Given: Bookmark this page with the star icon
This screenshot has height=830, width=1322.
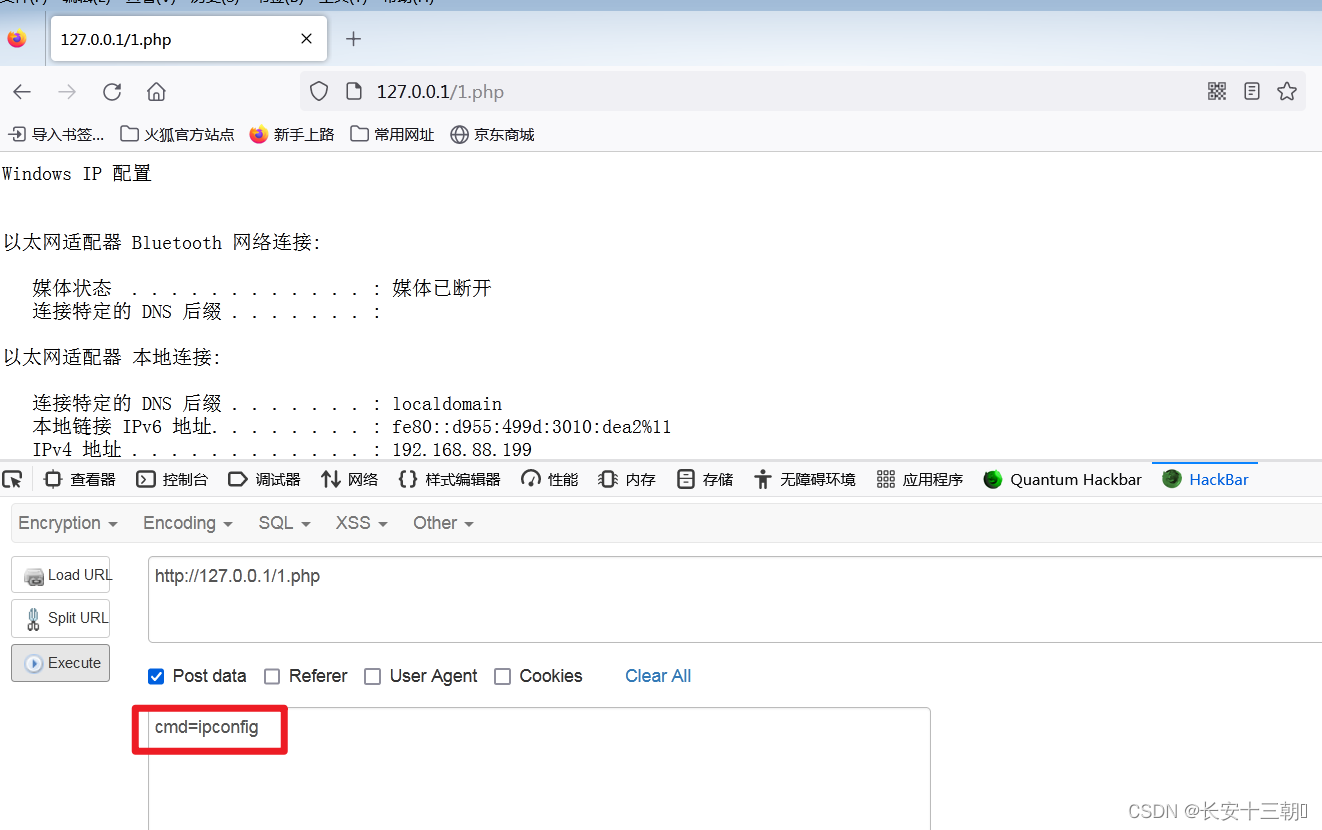Looking at the screenshot, I should click(1287, 92).
